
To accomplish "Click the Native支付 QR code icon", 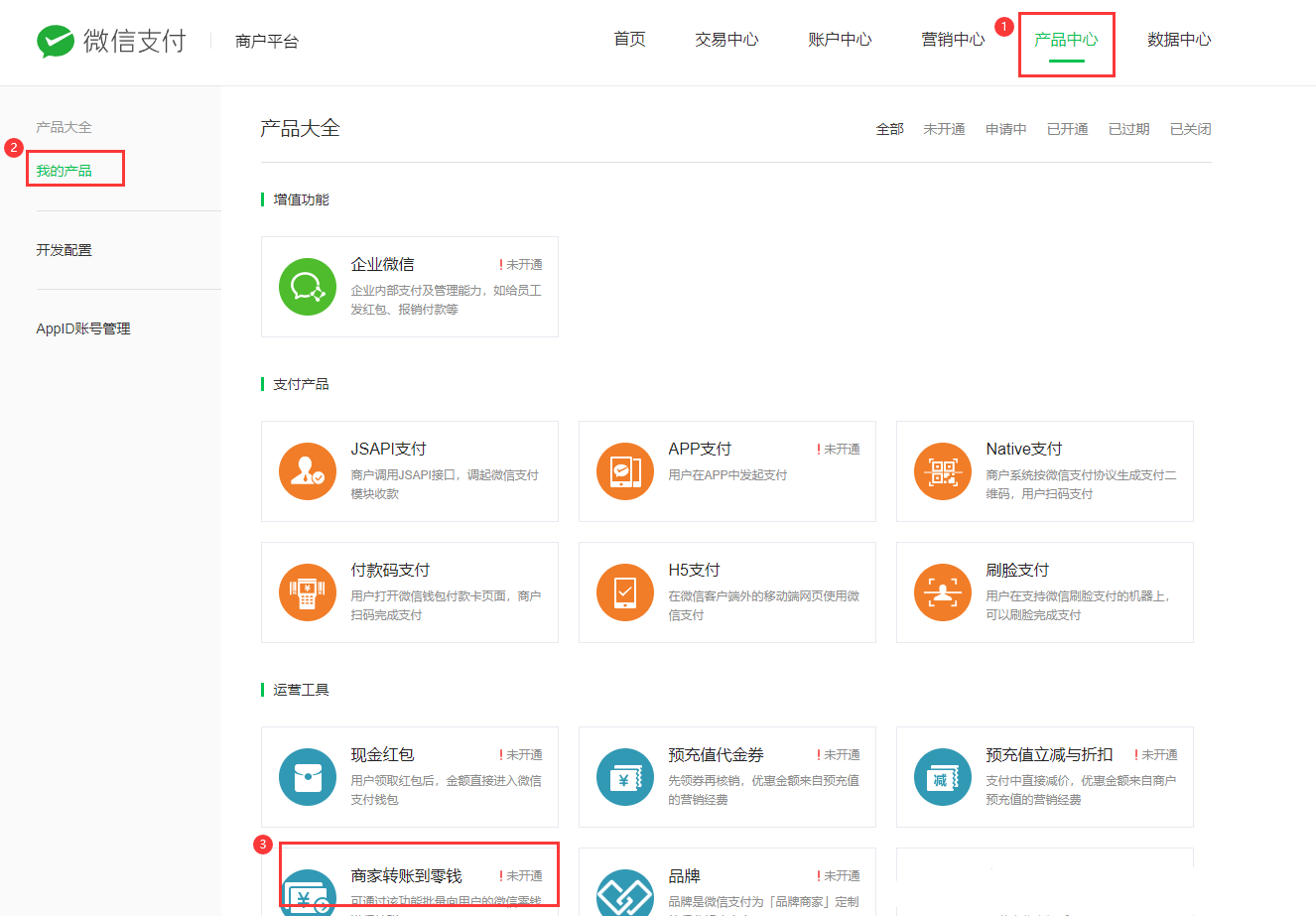I will [x=943, y=471].
